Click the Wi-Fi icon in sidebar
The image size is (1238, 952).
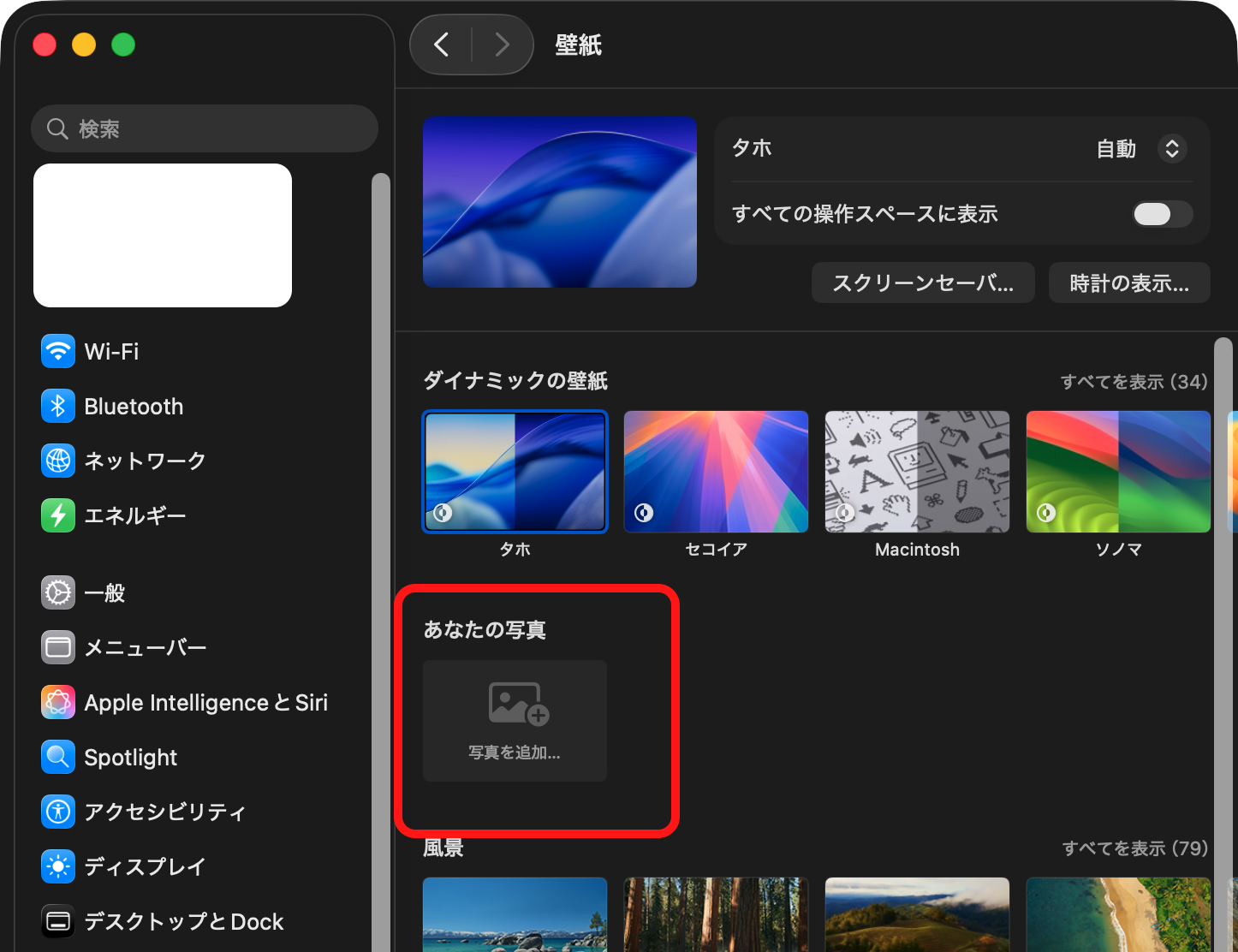58,351
